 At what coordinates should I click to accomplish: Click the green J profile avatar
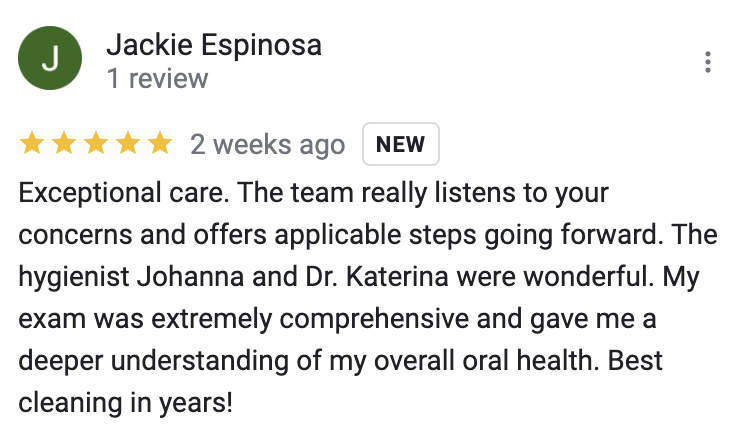(50, 58)
